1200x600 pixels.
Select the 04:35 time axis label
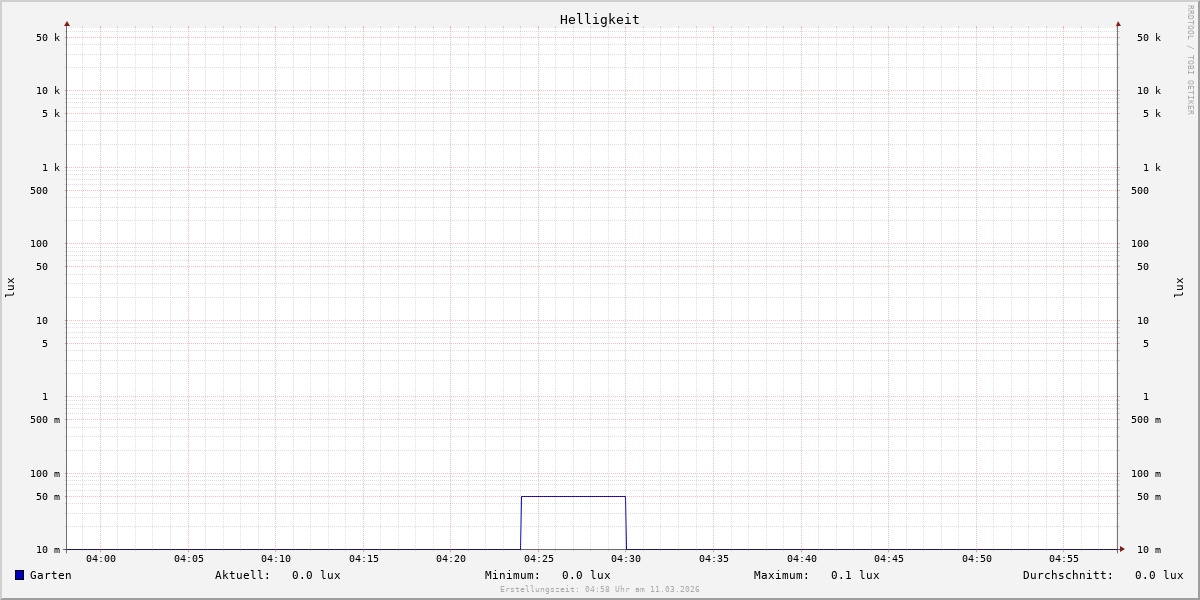[x=714, y=559]
